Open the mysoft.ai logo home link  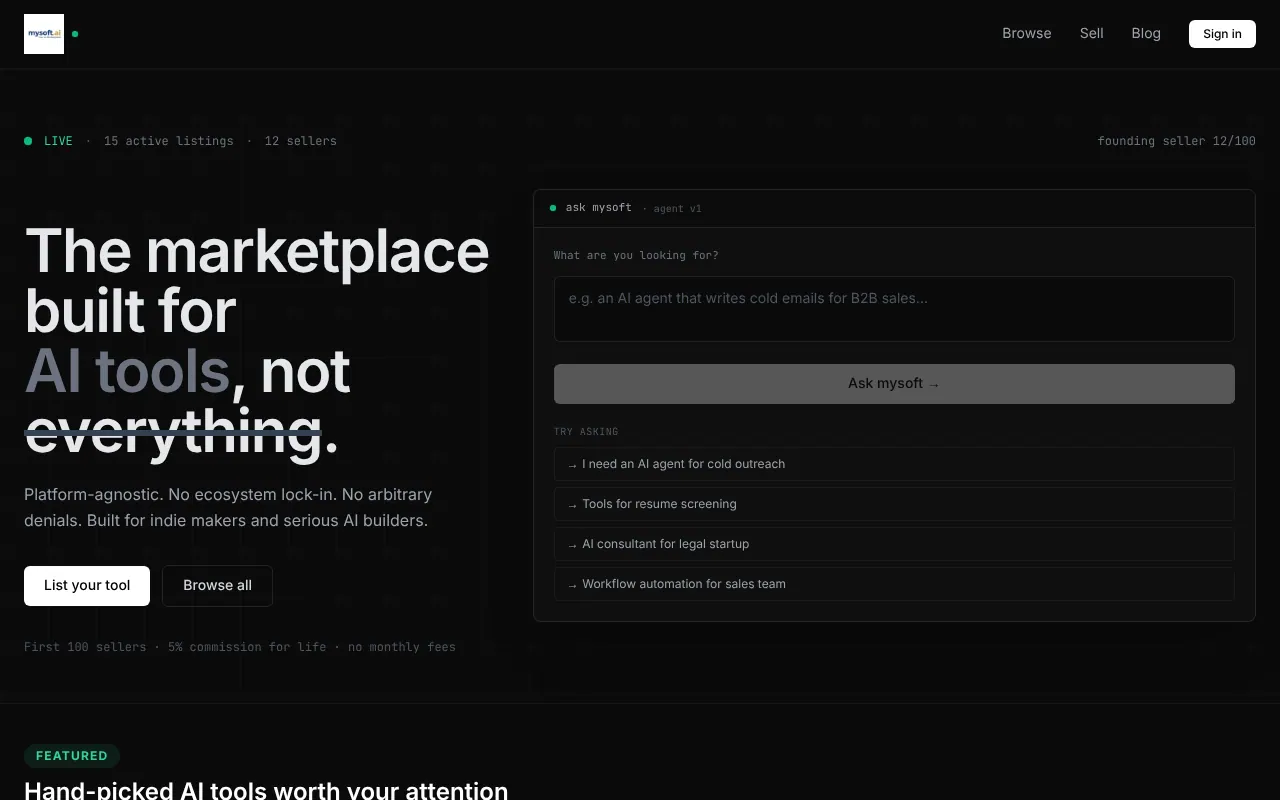44,34
